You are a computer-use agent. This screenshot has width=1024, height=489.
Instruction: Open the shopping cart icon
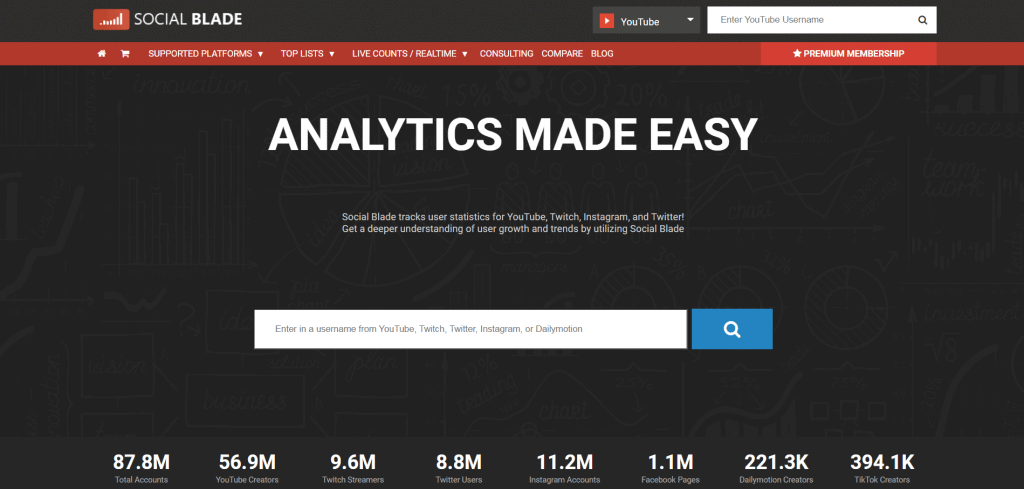(125, 54)
